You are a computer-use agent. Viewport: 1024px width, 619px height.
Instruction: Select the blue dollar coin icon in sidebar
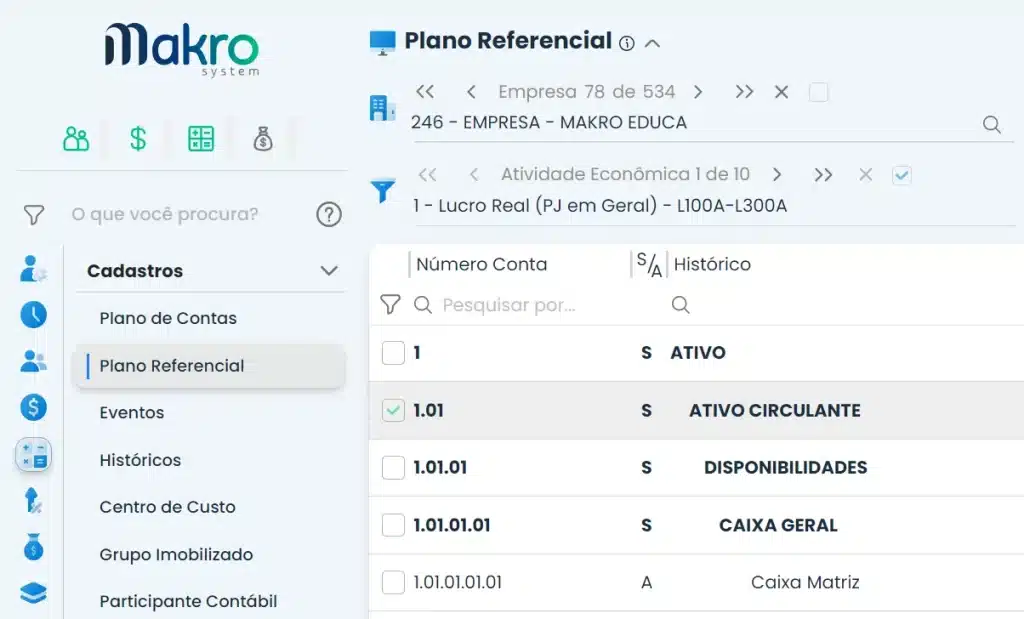(33, 407)
